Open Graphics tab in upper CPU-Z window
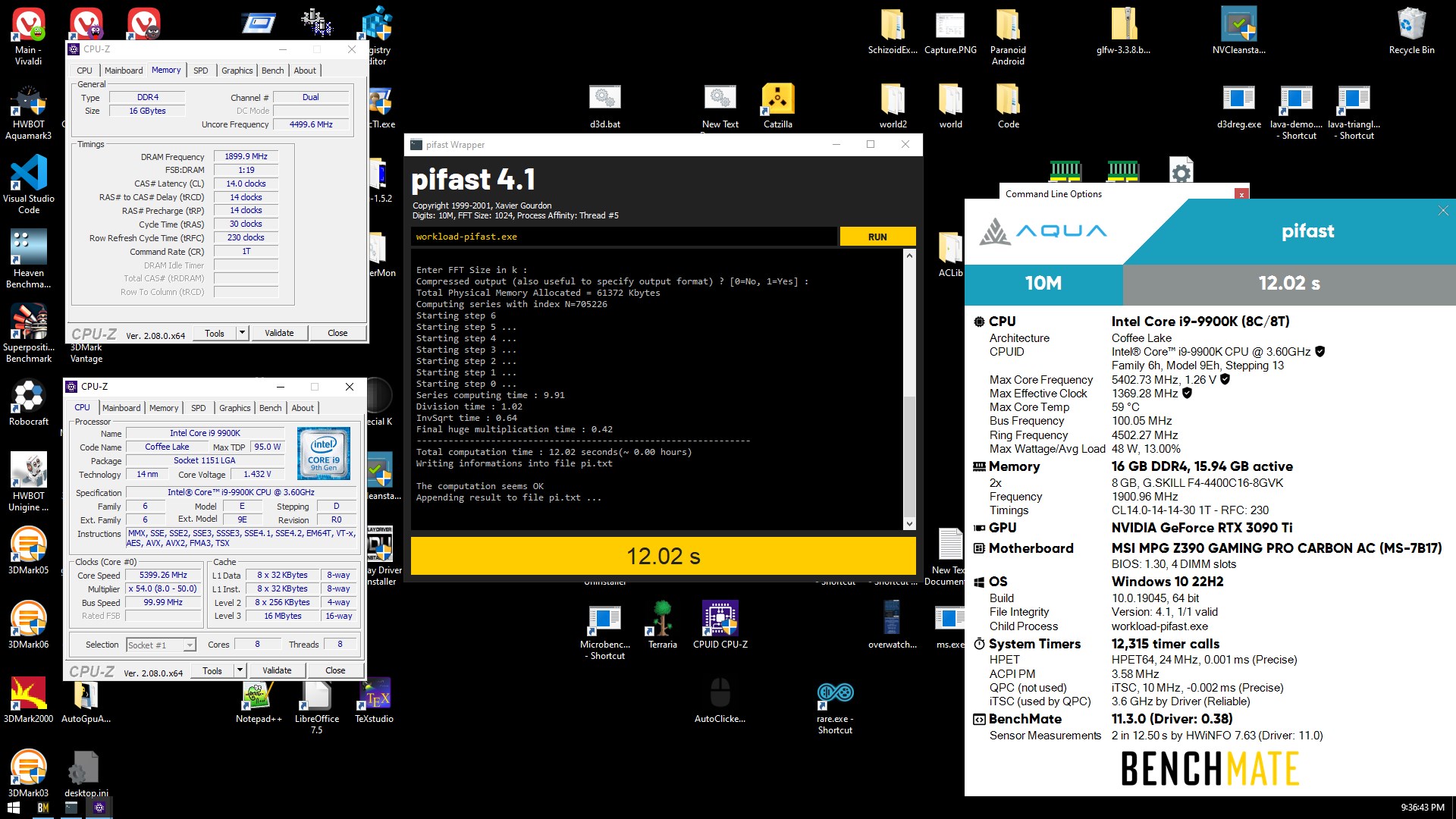This screenshot has width=1456, height=819. (x=237, y=71)
